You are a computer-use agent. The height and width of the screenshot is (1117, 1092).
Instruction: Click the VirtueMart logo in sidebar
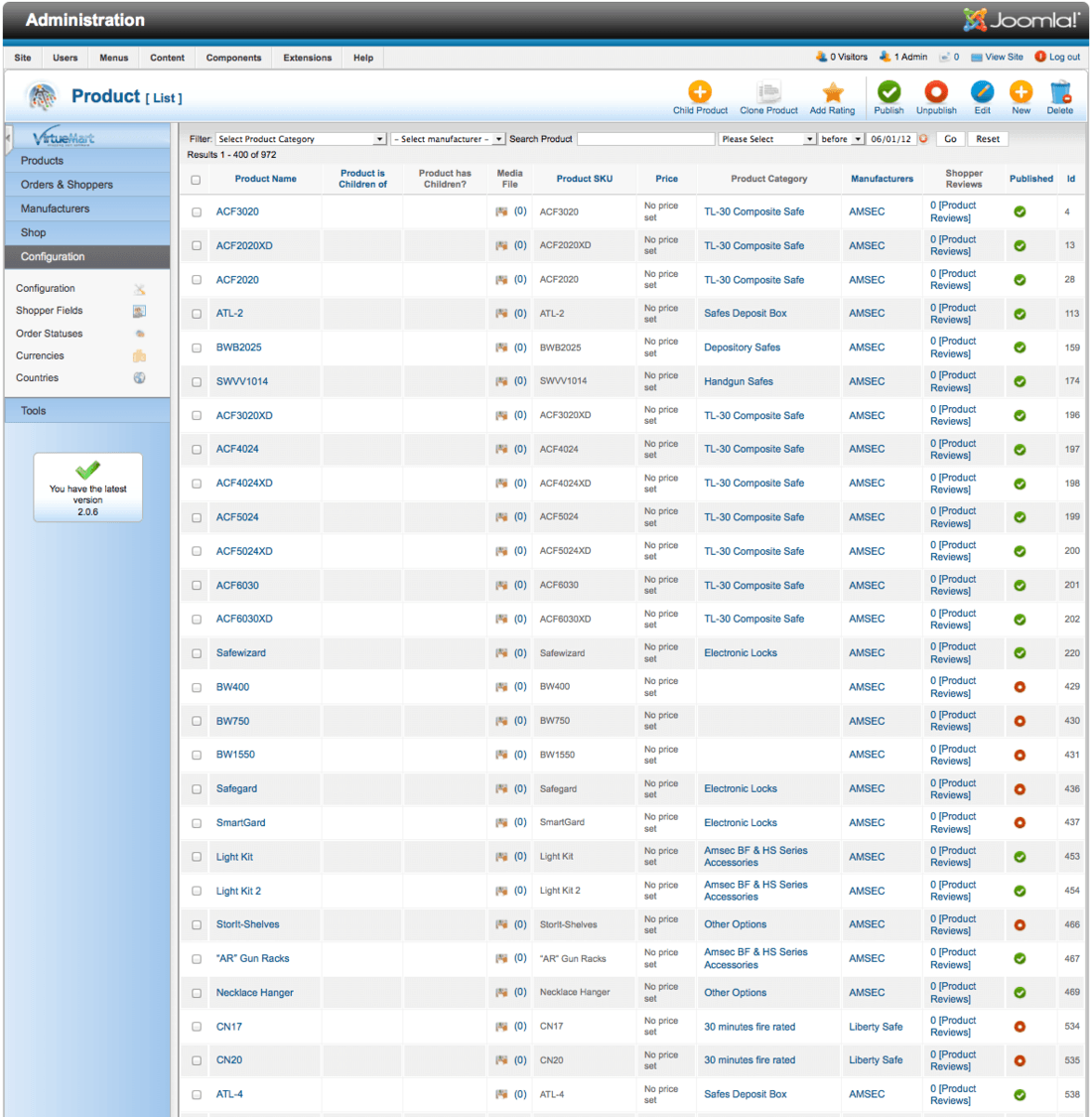65,137
